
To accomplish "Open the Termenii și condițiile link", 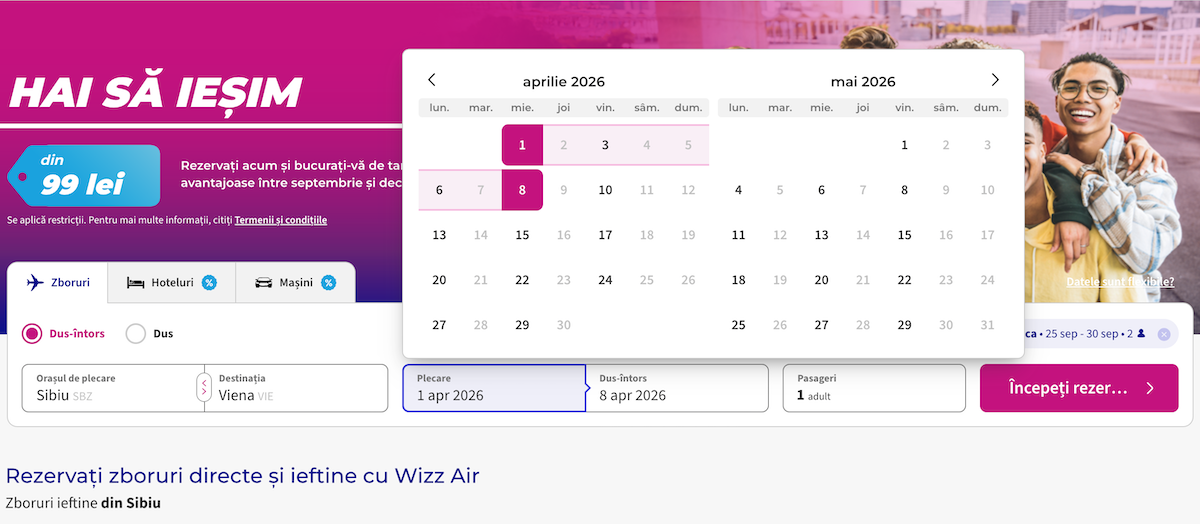I will point(281,220).
